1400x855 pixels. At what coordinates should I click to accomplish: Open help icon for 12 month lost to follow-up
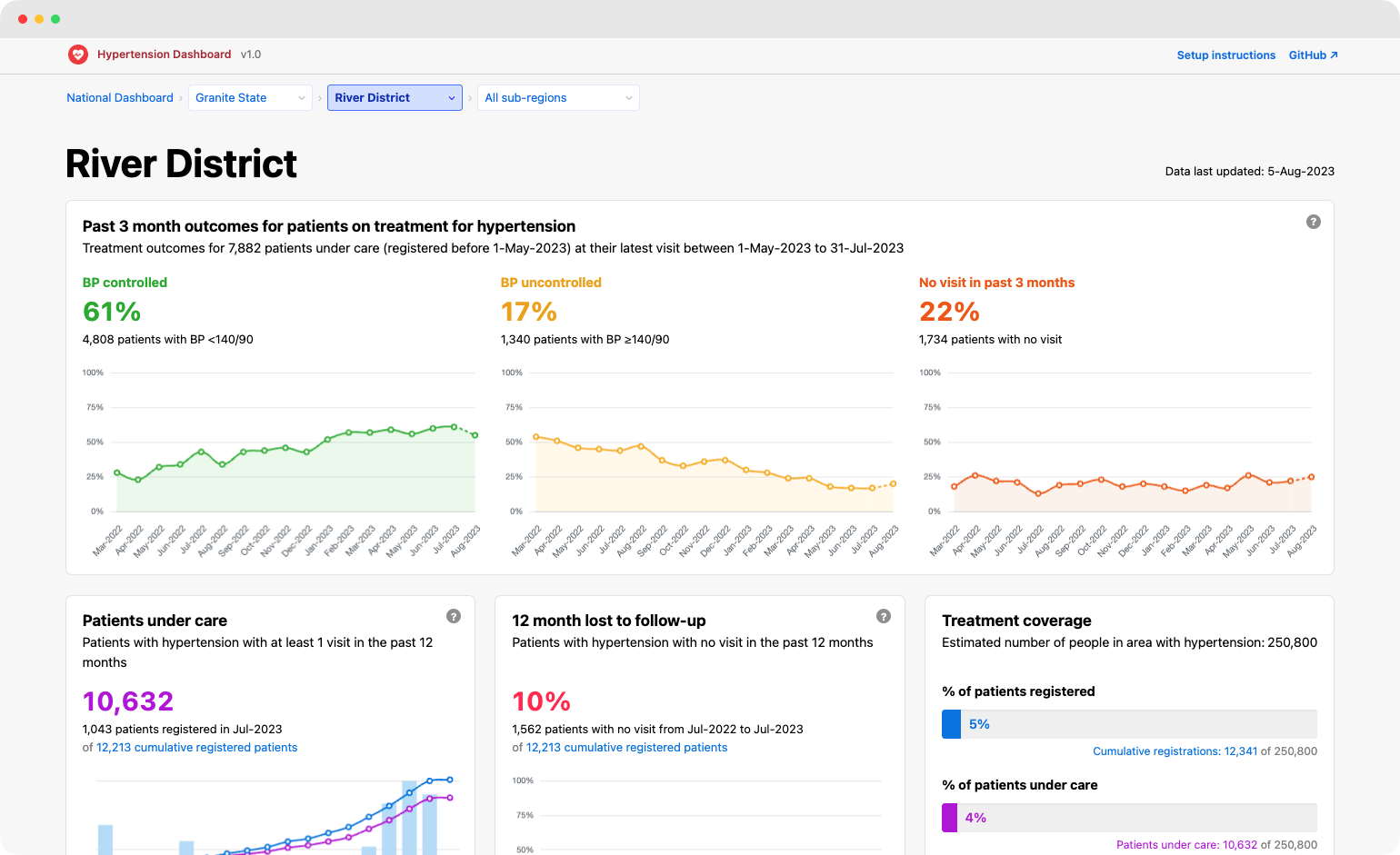(x=883, y=616)
